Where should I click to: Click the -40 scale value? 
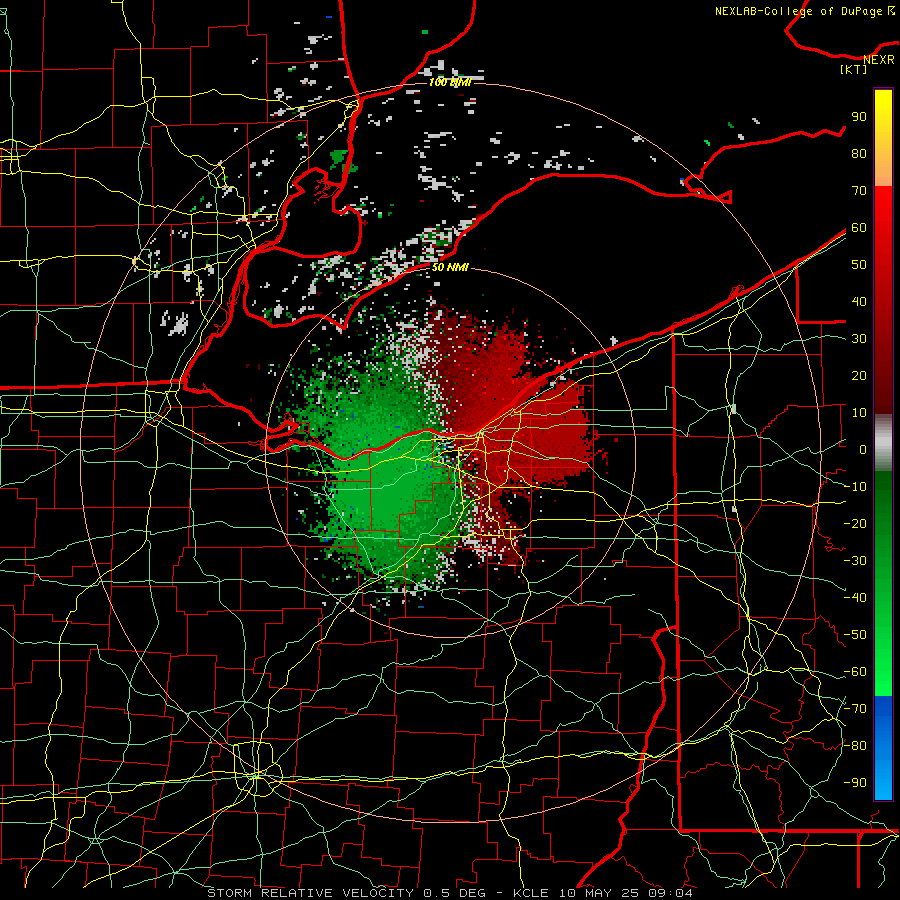pyautogui.click(x=855, y=598)
